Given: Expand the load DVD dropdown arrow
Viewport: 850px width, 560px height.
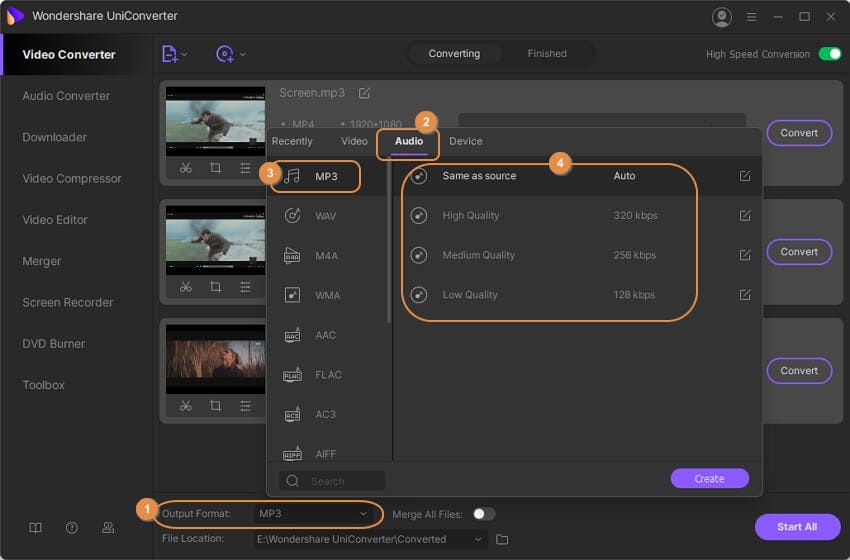Looking at the screenshot, I should [243, 54].
